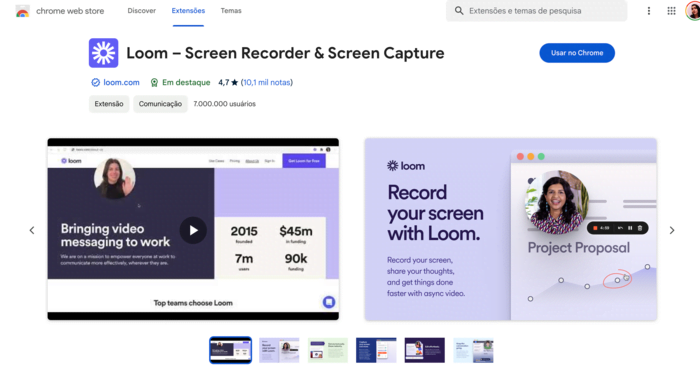The height and width of the screenshot is (386, 700).
Task: Open the Google apps grid
Action: coord(671,11)
